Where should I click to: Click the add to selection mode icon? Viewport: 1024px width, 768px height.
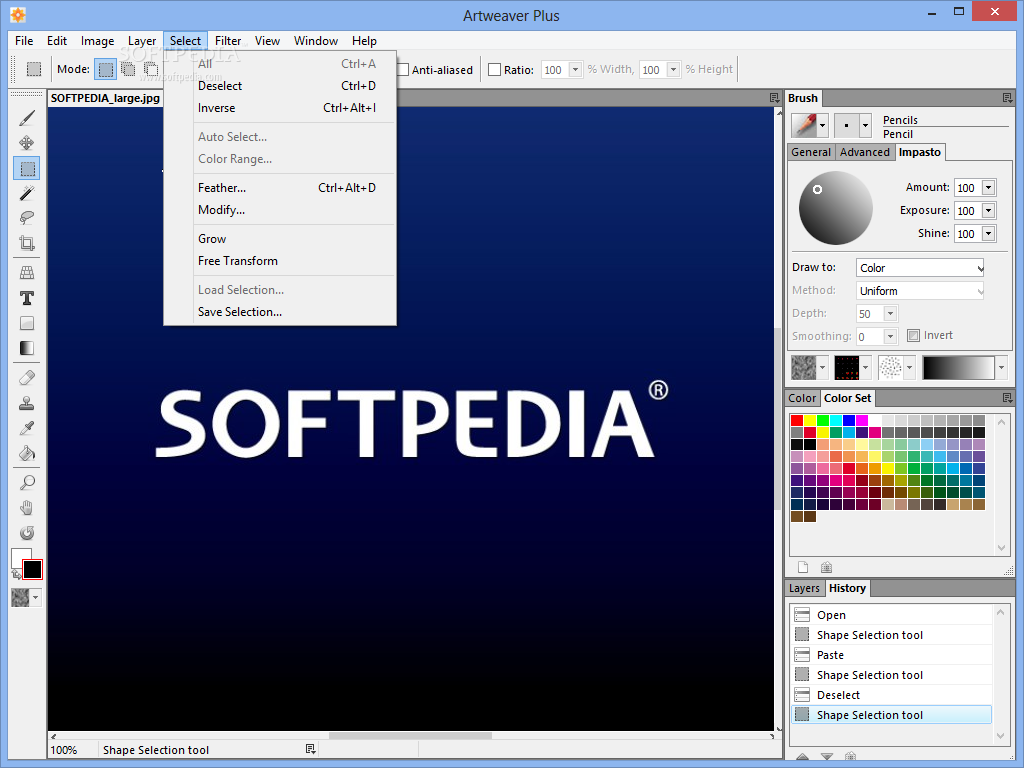[129, 69]
